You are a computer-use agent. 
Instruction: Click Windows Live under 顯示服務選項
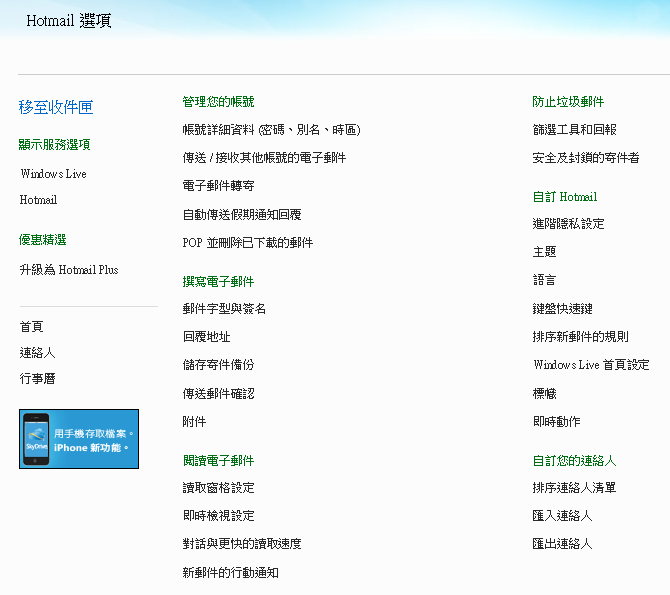click(53, 174)
